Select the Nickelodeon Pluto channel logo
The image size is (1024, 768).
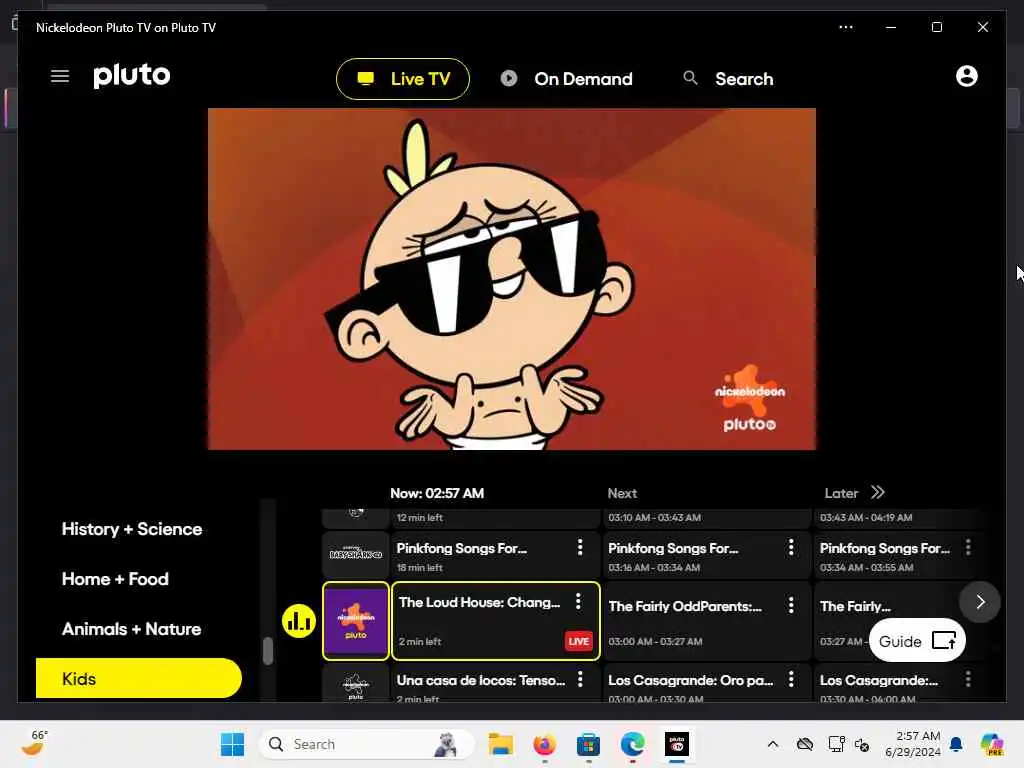pyautogui.click(x=356, y=621)
